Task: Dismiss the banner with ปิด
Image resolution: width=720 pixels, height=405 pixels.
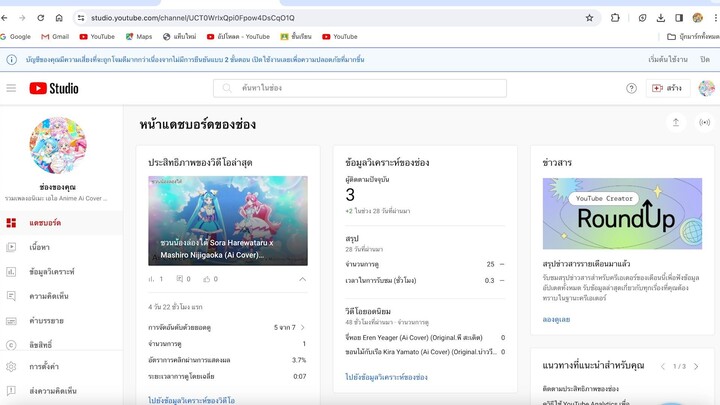Action: (x=705, y=59)
